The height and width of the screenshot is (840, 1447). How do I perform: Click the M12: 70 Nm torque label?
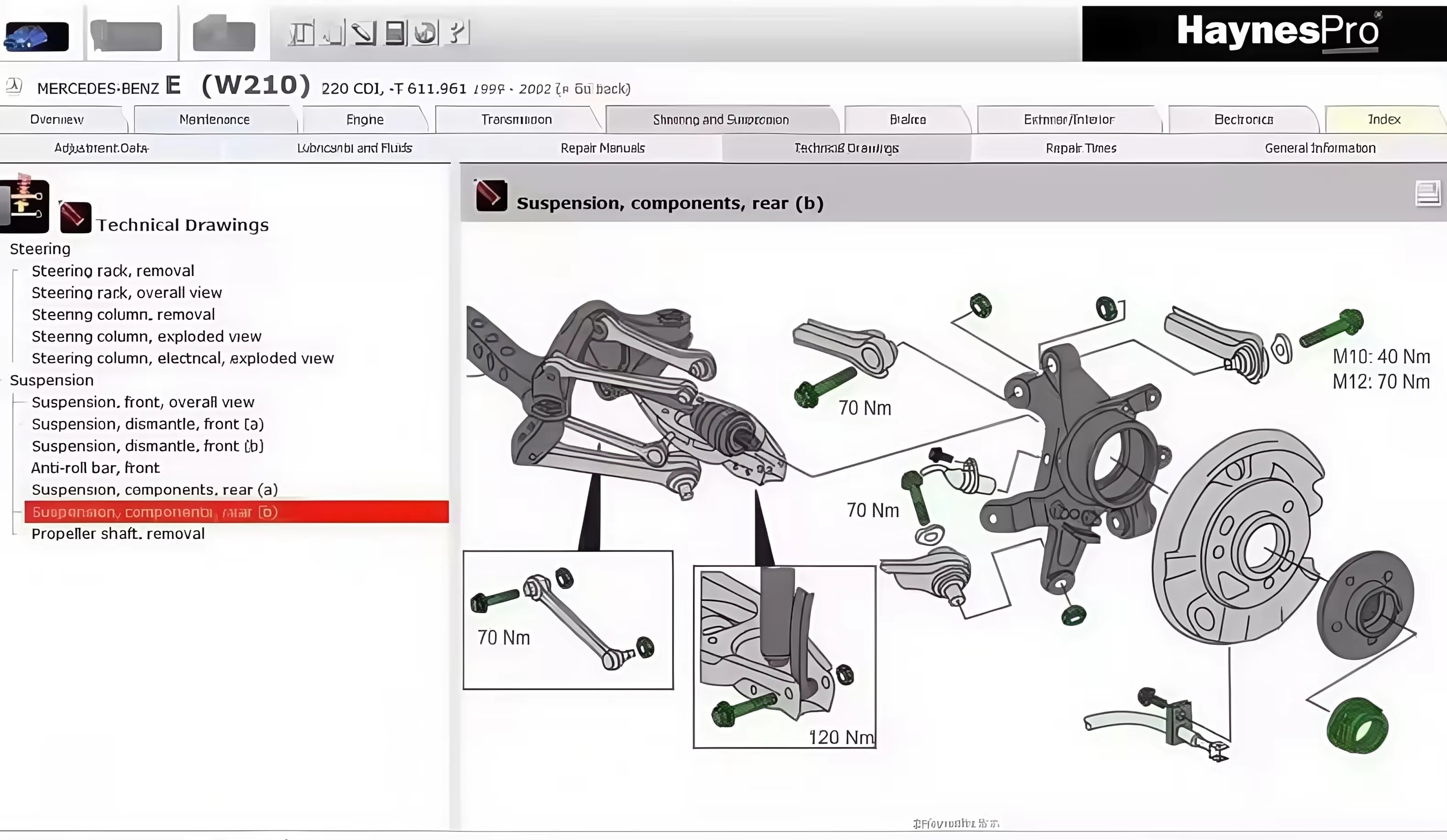[x=1381, y=382]
